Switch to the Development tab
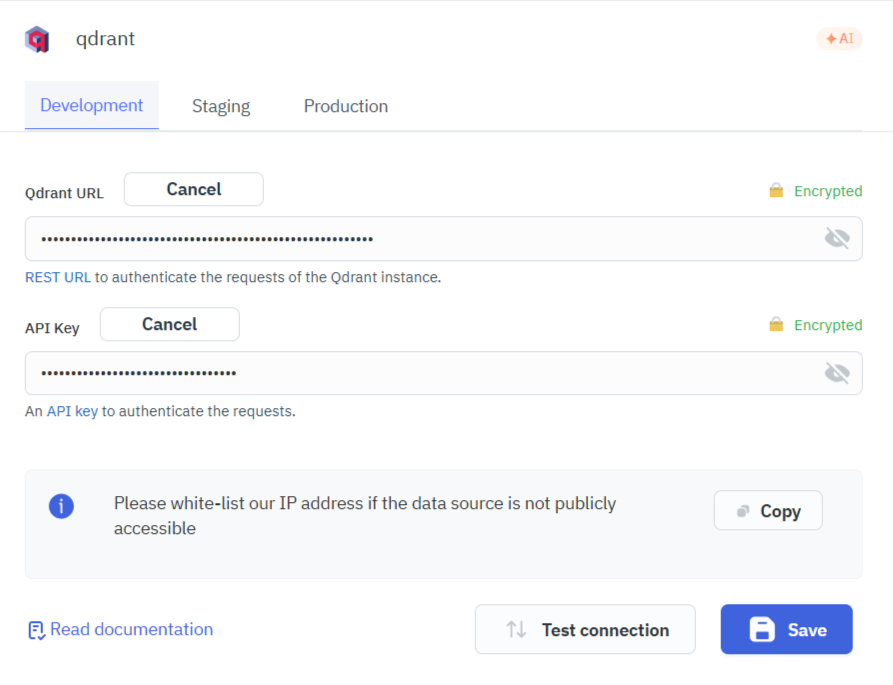This screenshot has height=685, width=893. [x=92, y=105]
